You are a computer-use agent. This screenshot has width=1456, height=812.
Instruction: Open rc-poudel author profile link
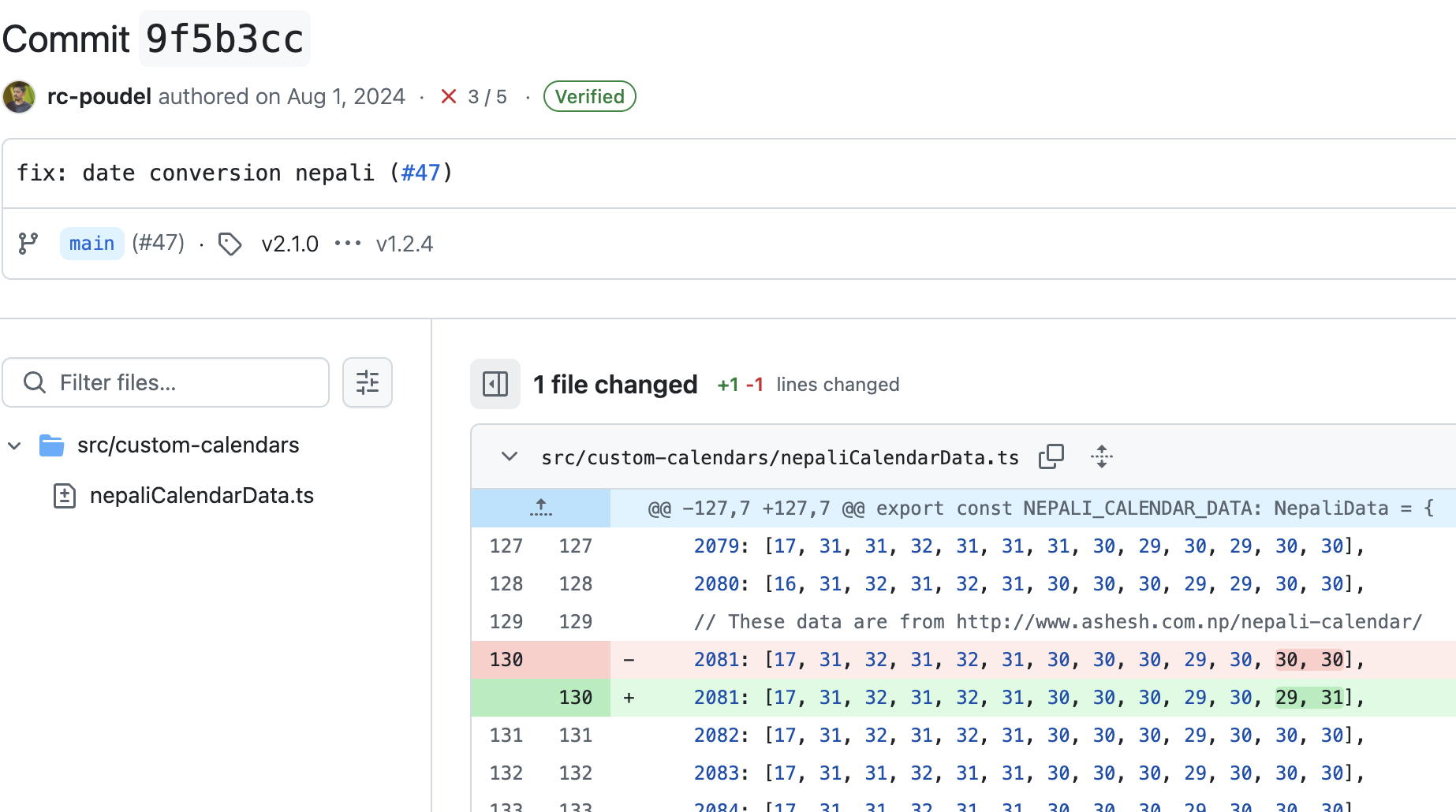pos(99,96)
